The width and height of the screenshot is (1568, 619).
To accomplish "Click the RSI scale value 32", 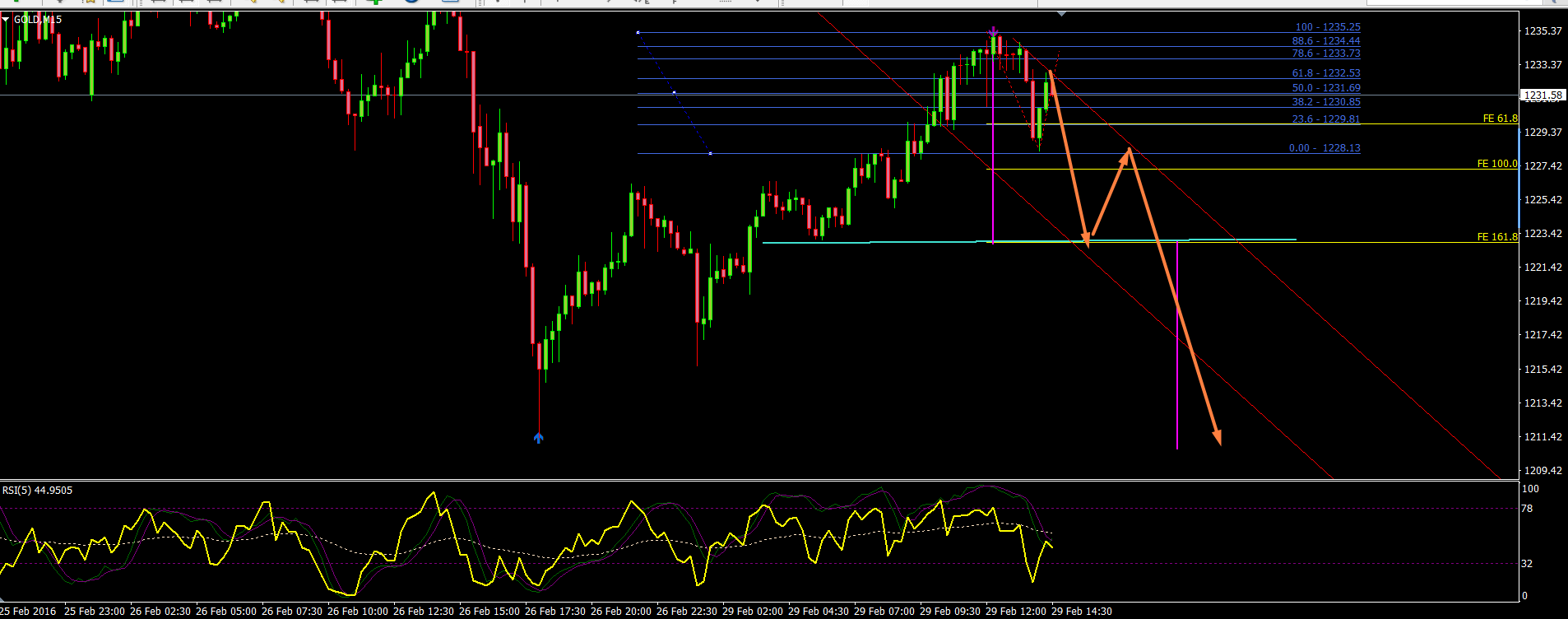I will tap(1527, 564).
